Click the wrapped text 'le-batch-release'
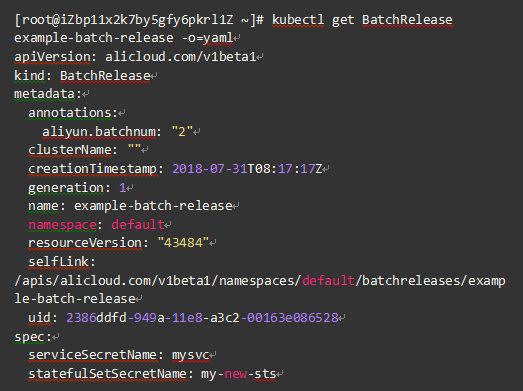523x391 pixels. 75,299
